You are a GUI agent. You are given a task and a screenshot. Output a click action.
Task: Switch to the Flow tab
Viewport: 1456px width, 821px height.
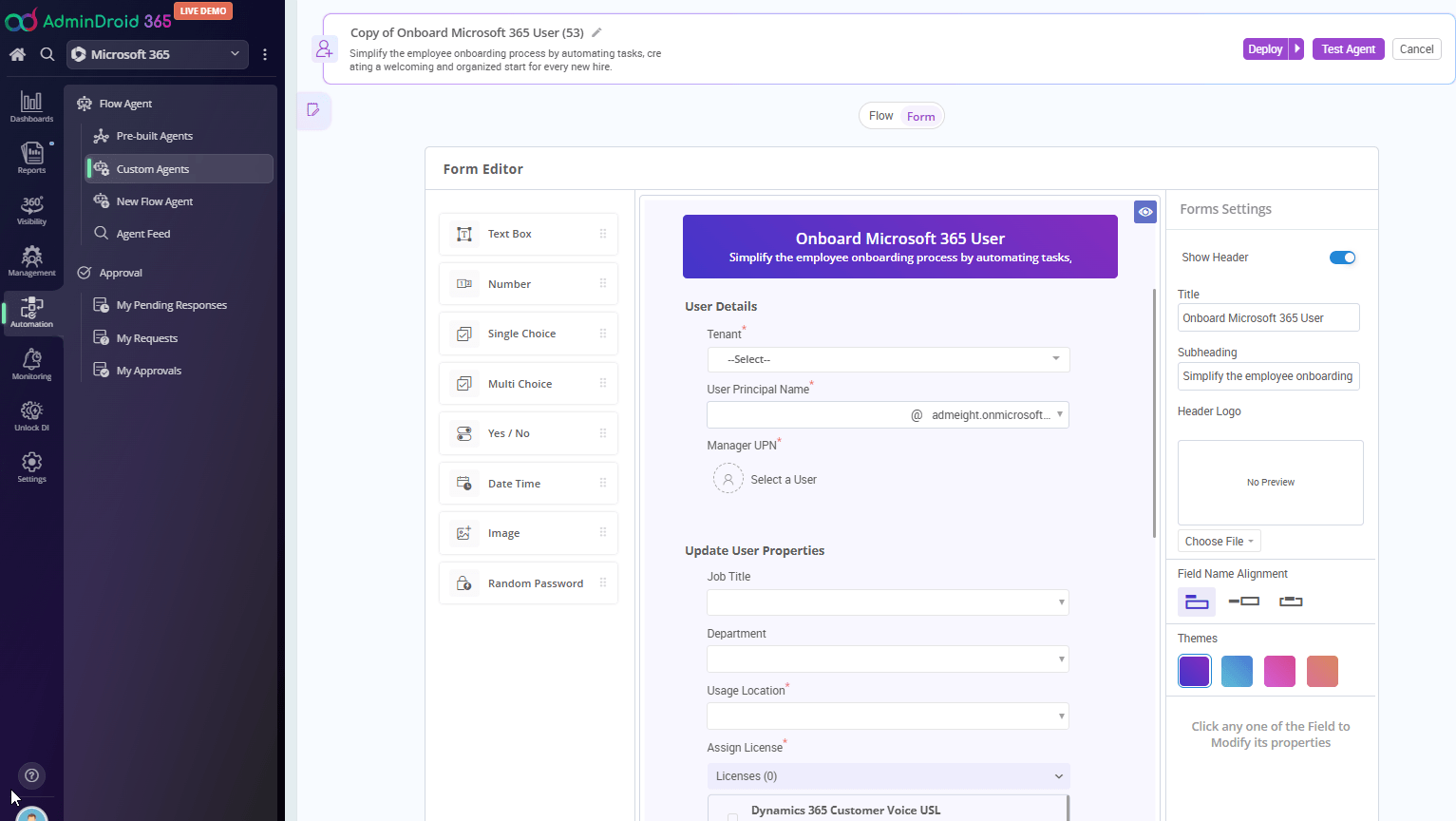[880, 116]
